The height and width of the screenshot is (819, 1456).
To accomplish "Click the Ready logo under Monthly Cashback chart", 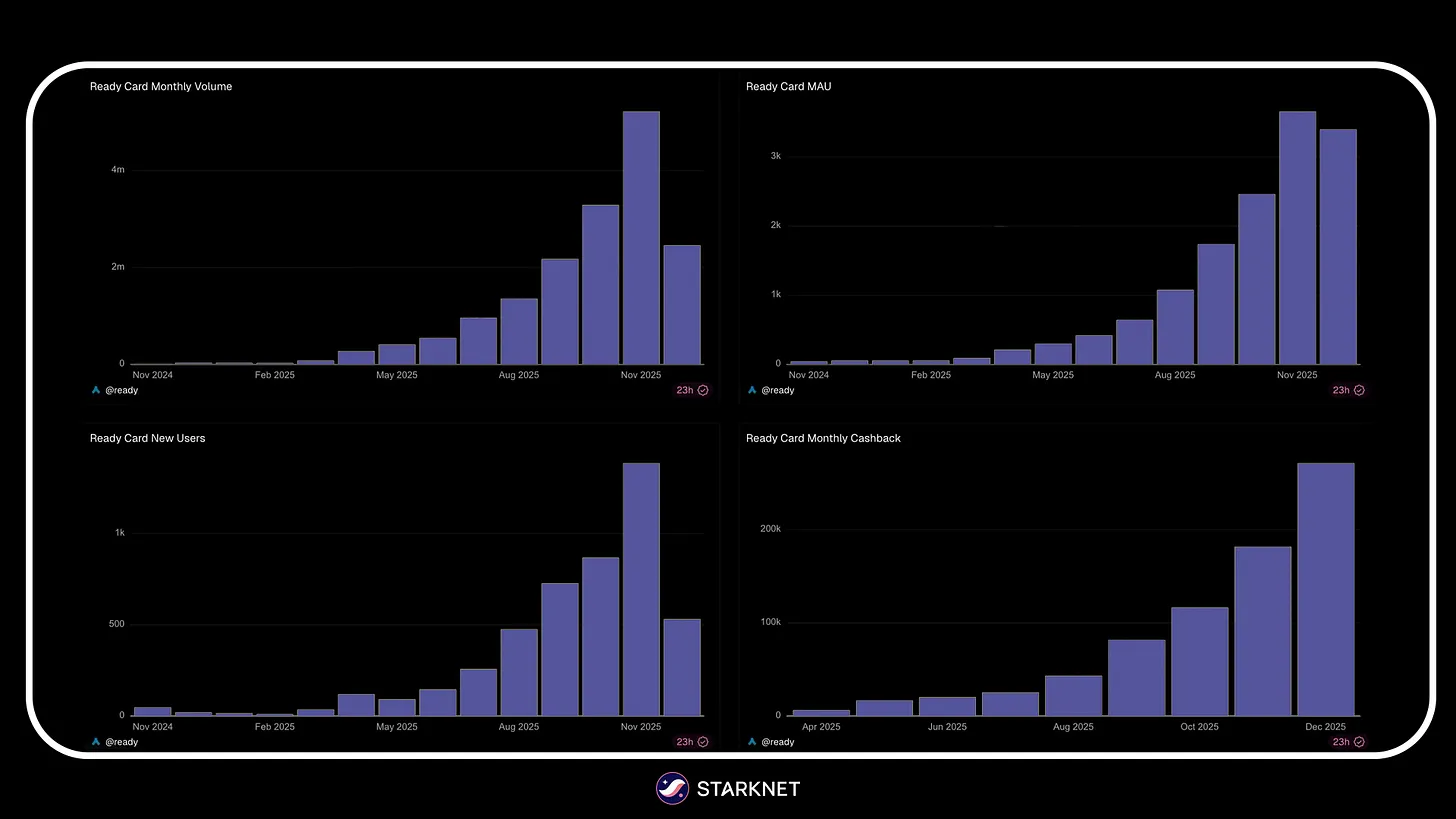I will click(751, 741).
